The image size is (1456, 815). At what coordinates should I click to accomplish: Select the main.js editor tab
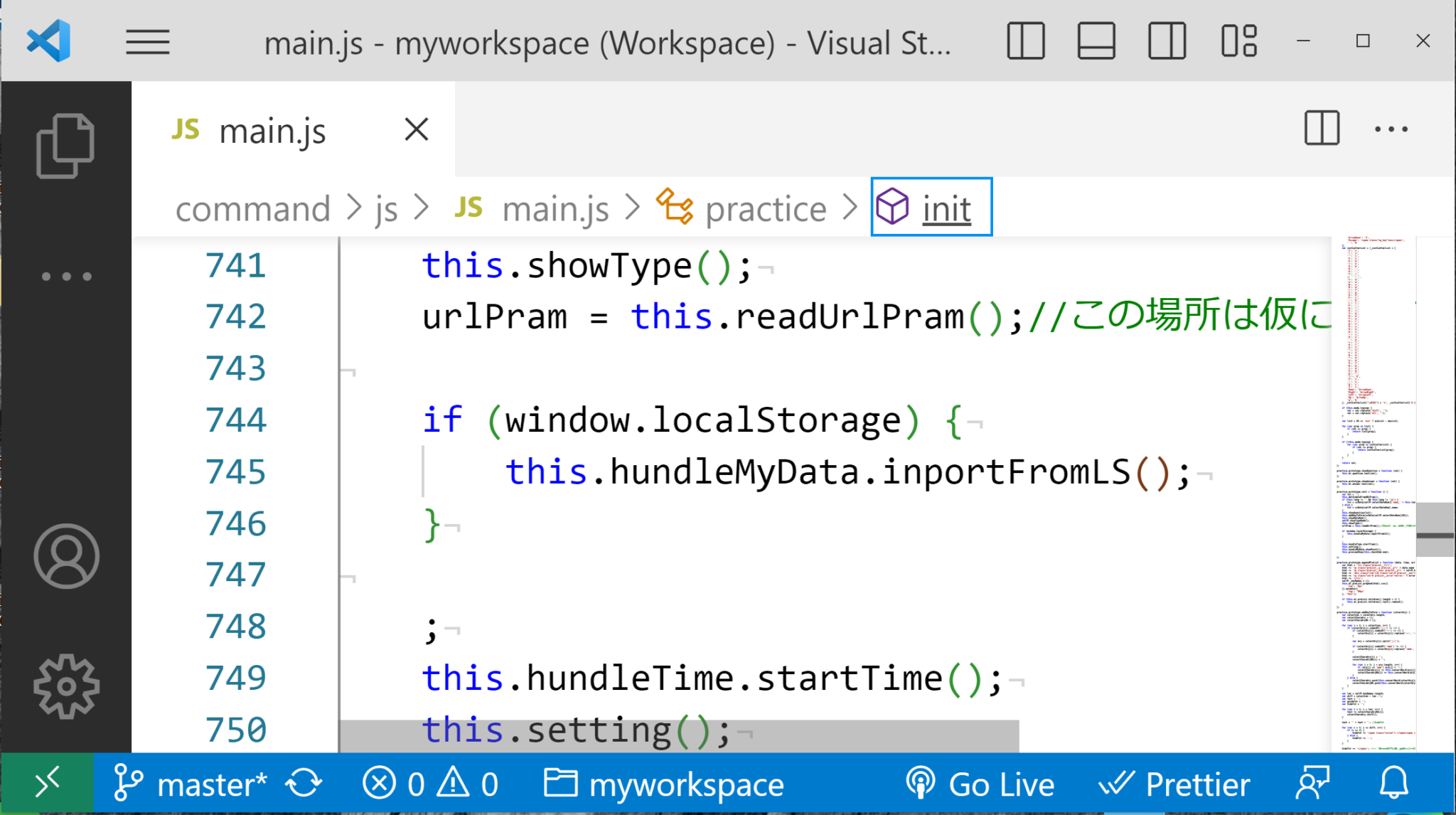[x=272, y=131]
